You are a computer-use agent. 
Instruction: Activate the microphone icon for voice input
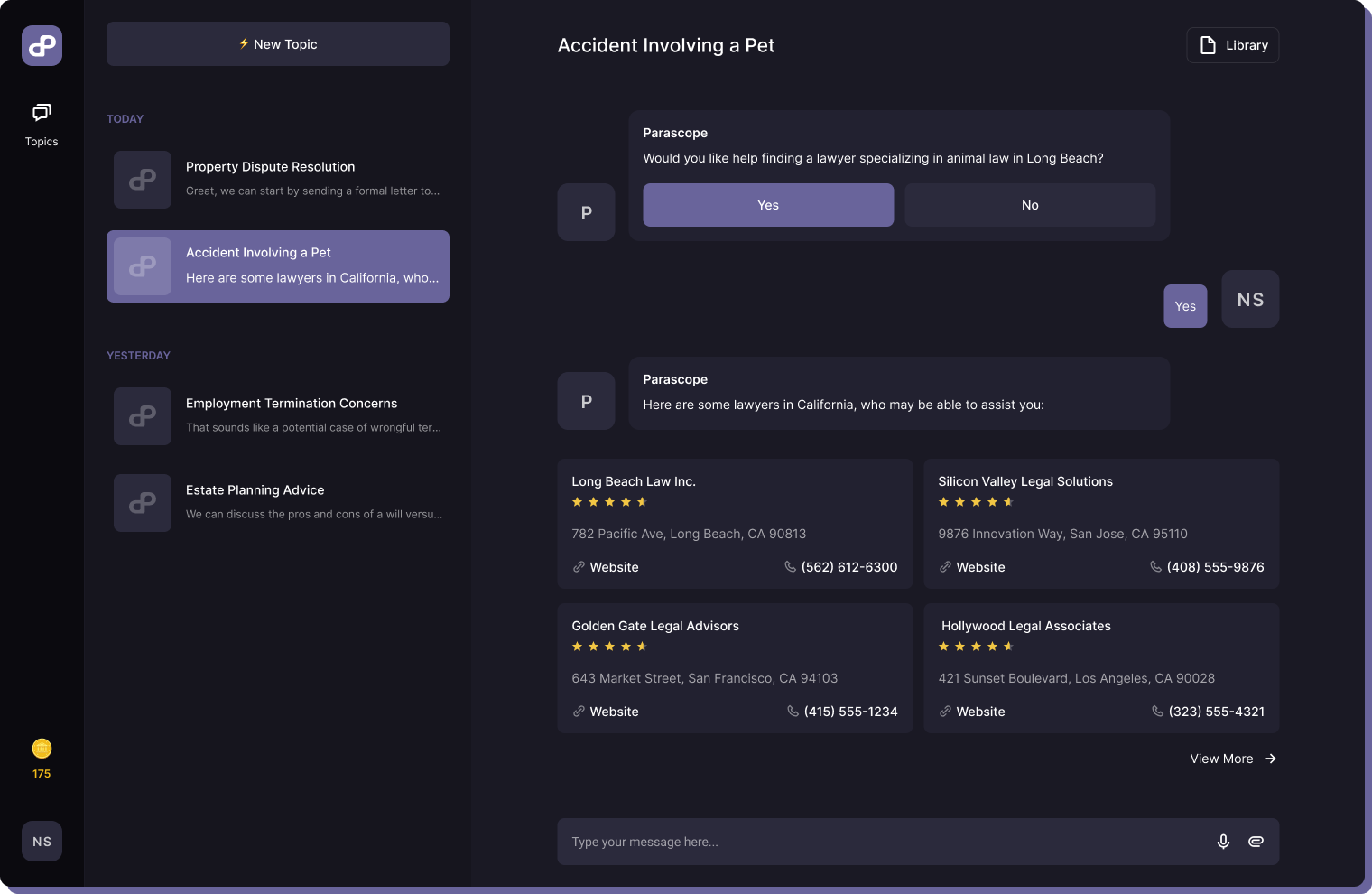coord(1223,841)
